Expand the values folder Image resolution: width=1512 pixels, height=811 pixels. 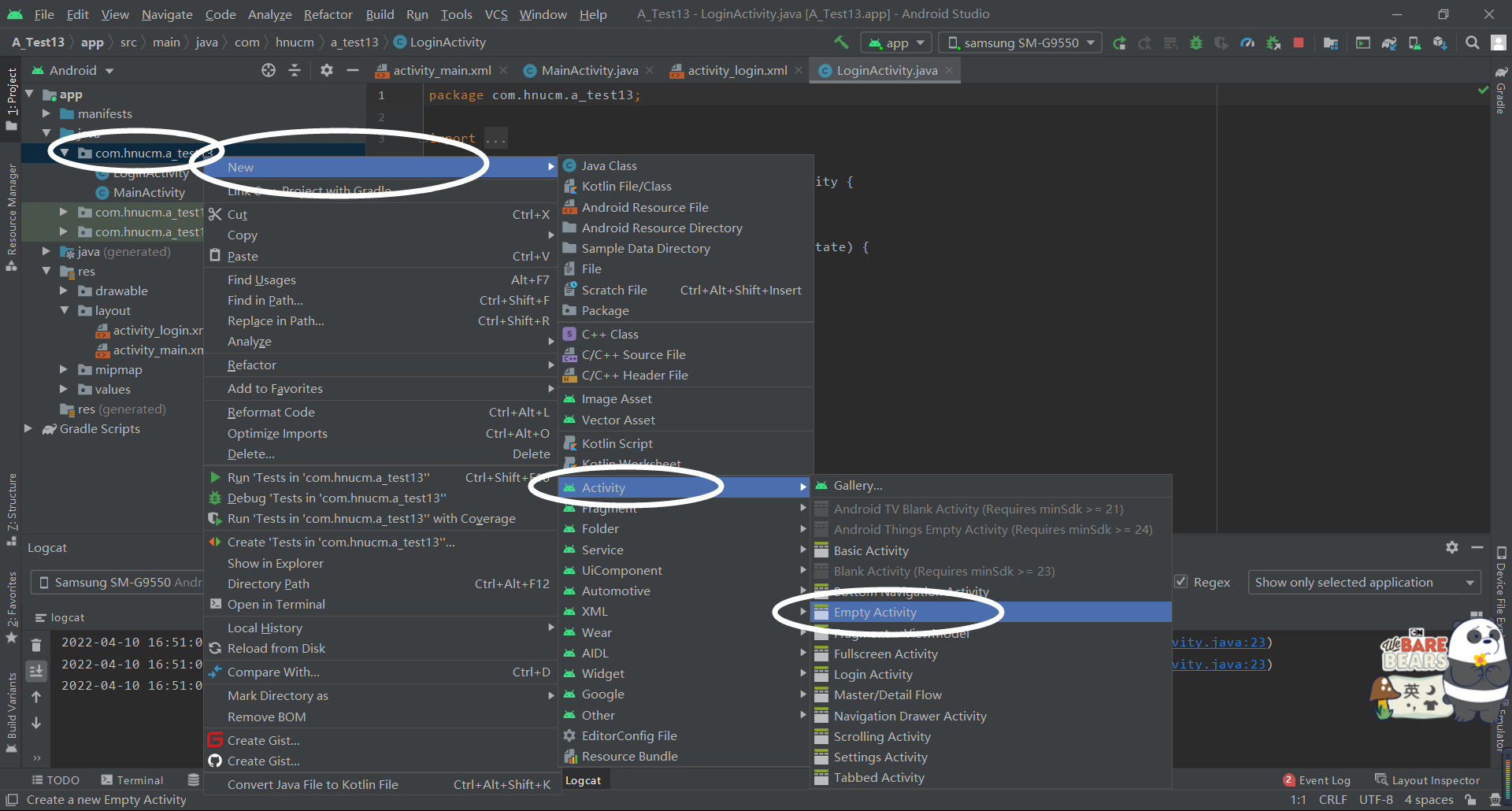[x=64, y=389]
